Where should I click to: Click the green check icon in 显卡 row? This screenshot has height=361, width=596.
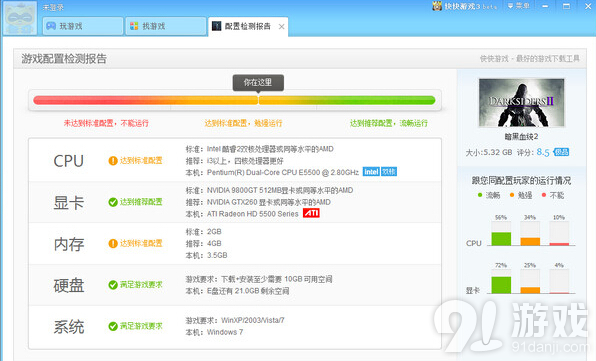tap(113, 202)
